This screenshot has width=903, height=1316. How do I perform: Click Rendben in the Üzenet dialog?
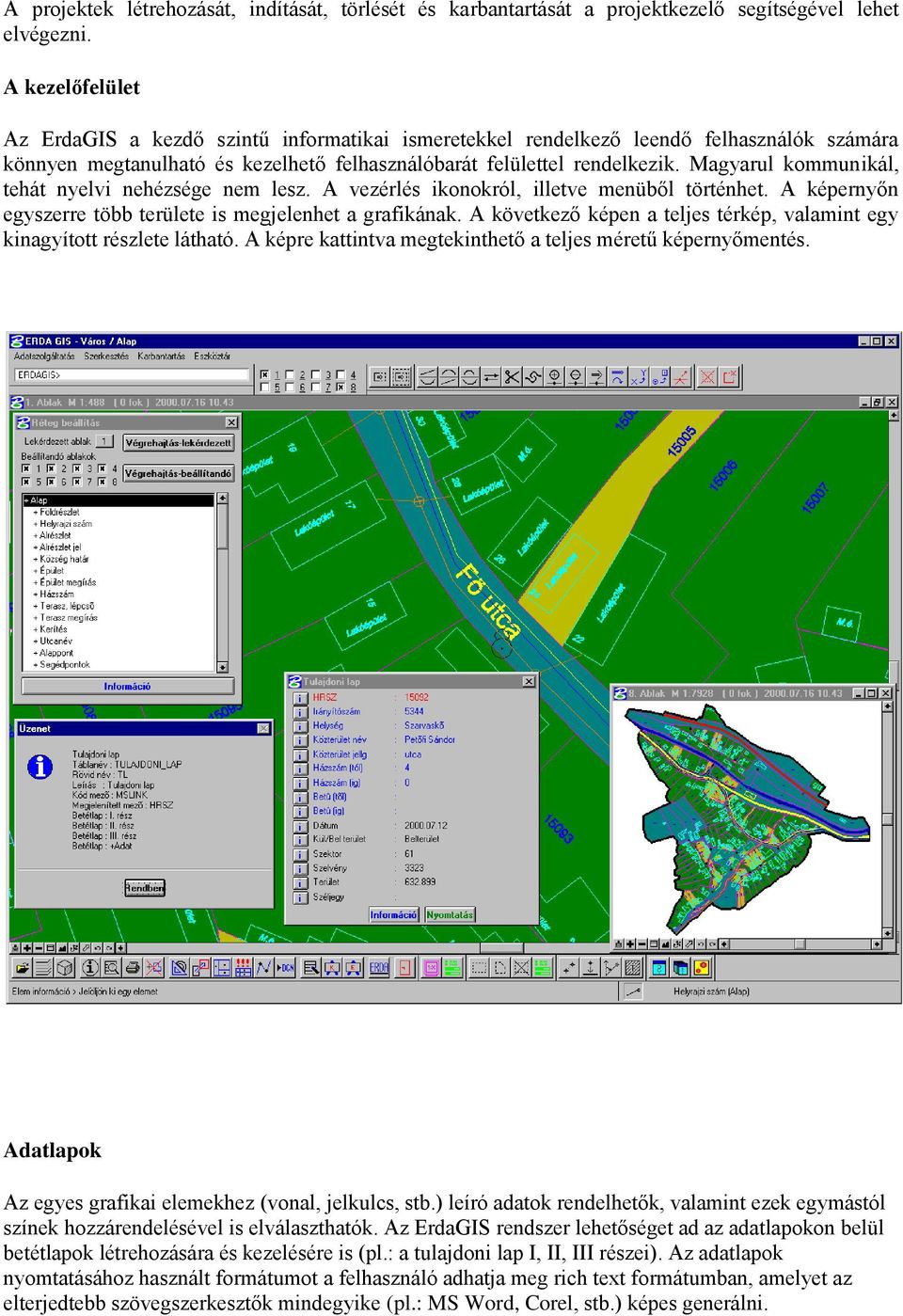(x=145, y=887)
